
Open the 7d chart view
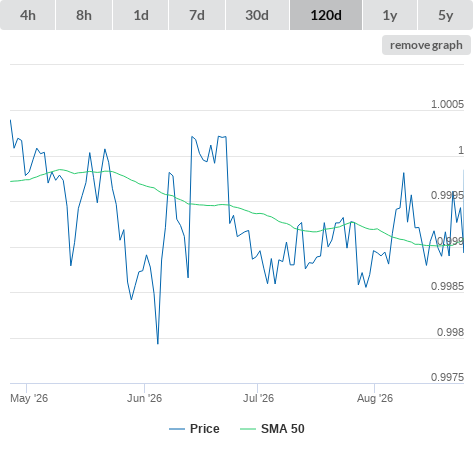pos(197,15)
